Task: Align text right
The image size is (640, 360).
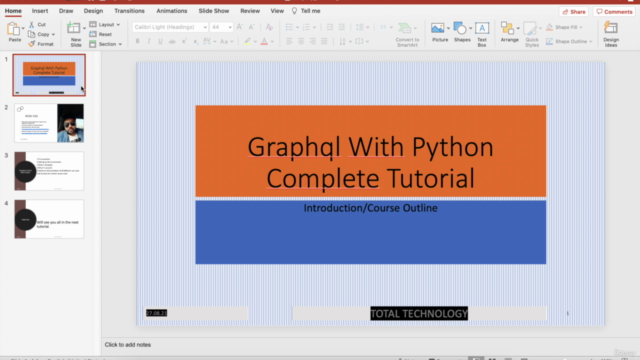Action: tap(313, 41)
